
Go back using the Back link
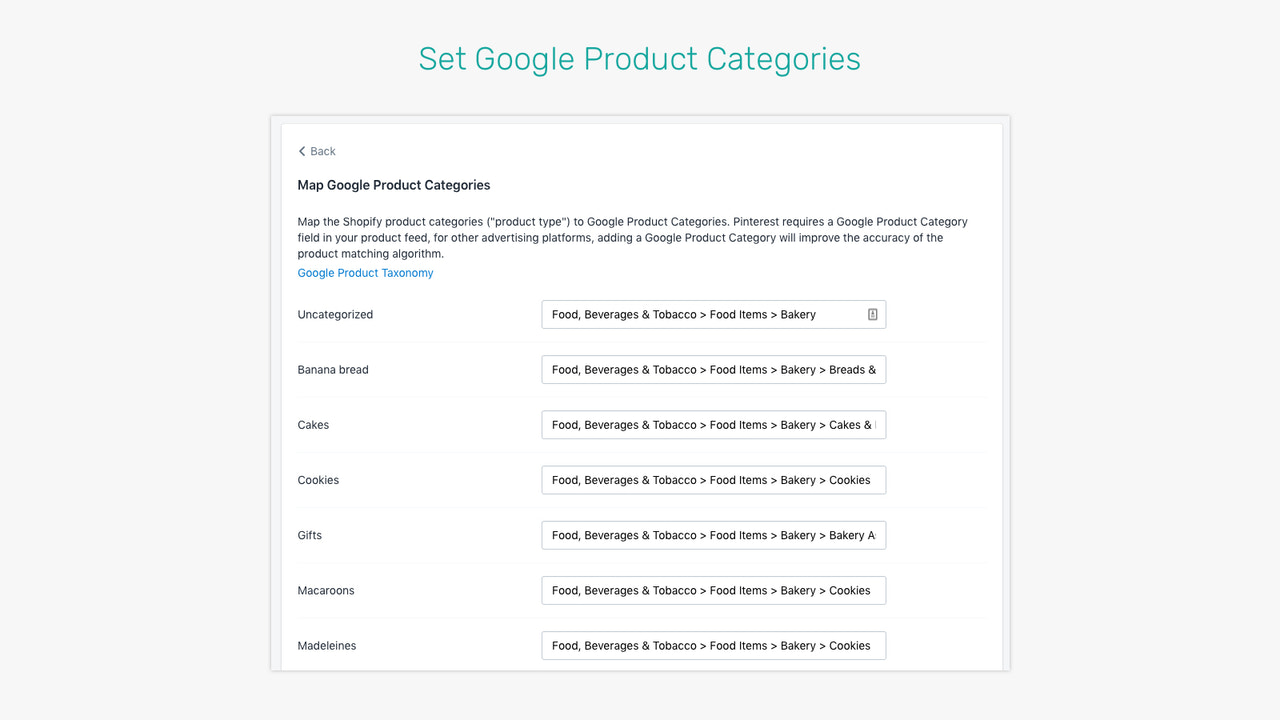pos(321,151)
